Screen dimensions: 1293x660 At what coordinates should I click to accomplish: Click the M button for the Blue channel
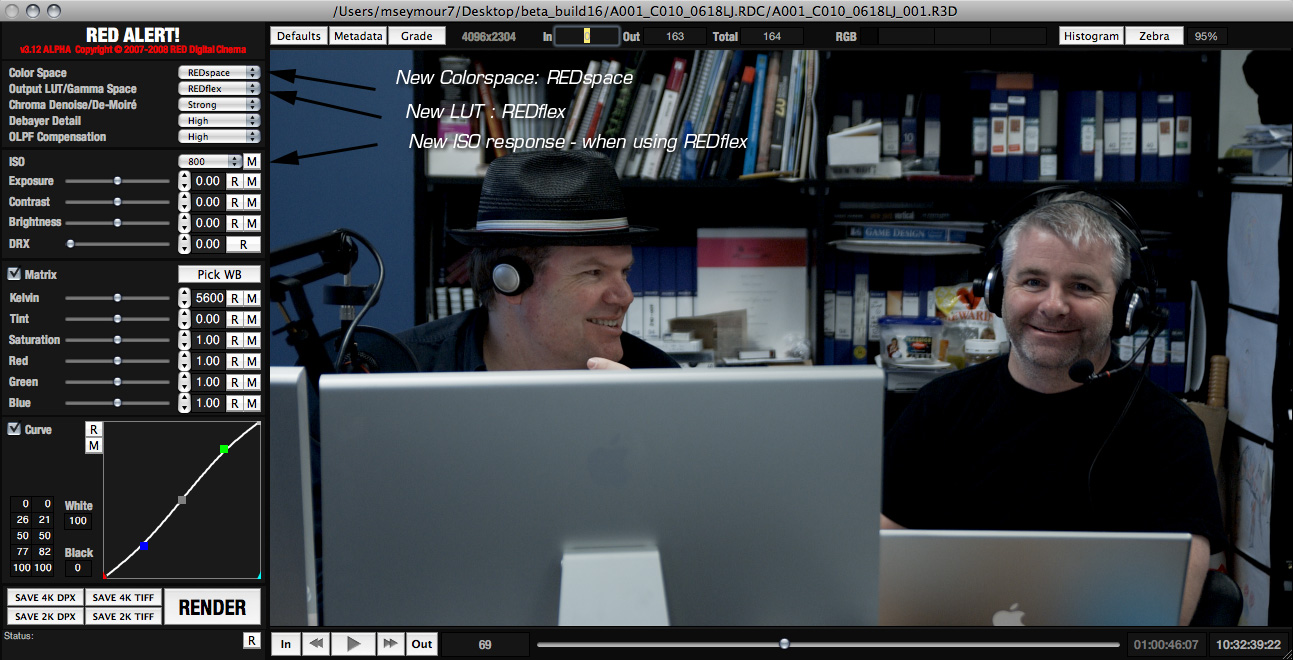[x=252, y=403]
